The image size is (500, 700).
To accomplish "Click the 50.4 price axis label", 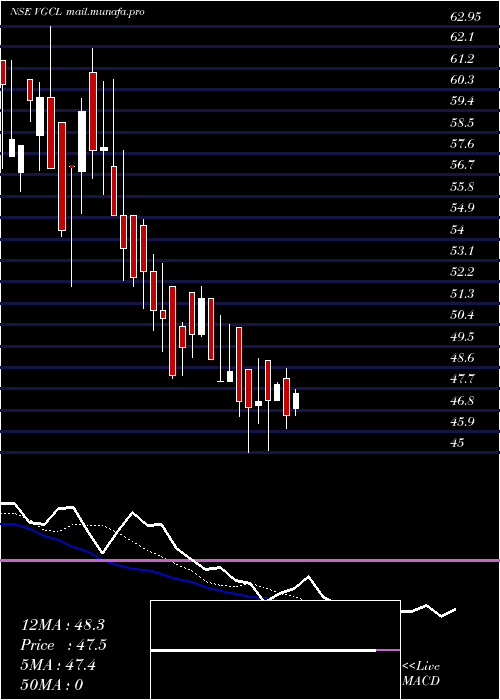I will coord(462,315).
